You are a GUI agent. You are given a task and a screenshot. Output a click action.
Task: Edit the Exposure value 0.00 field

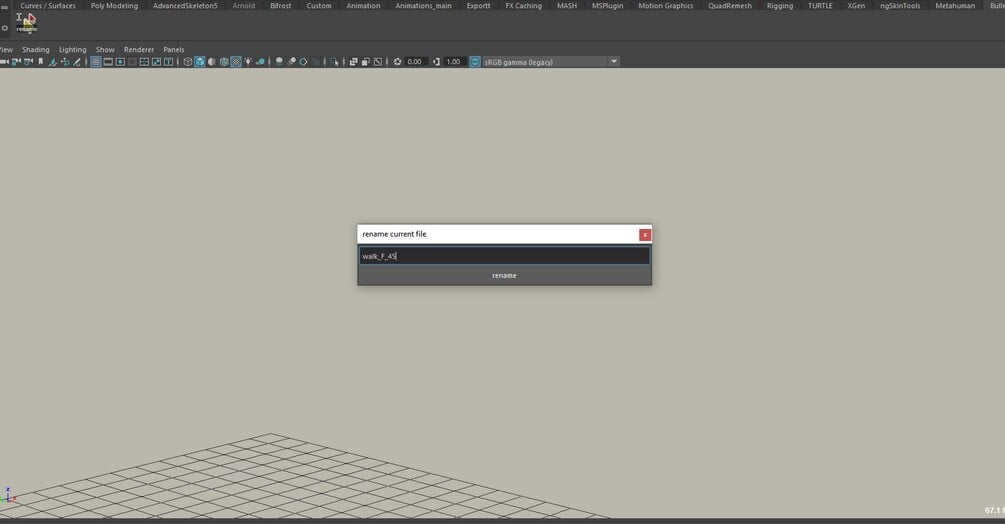[x=416, y=61]
